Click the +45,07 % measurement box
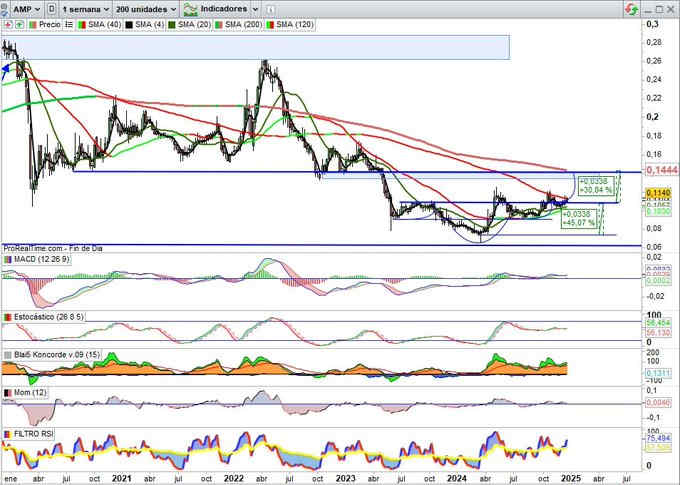 pos(579,219)
